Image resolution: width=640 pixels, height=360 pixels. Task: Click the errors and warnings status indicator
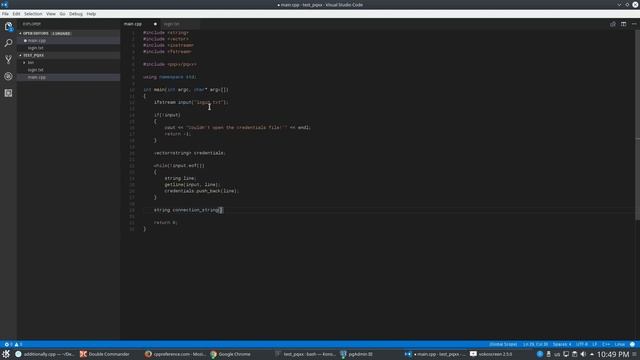pos(13,344)
